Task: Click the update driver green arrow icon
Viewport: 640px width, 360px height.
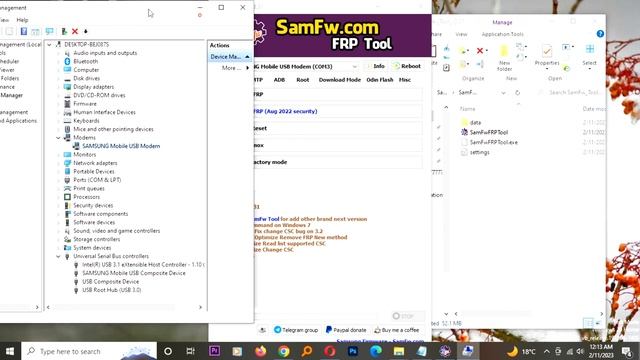Action: tap(64, 31)
